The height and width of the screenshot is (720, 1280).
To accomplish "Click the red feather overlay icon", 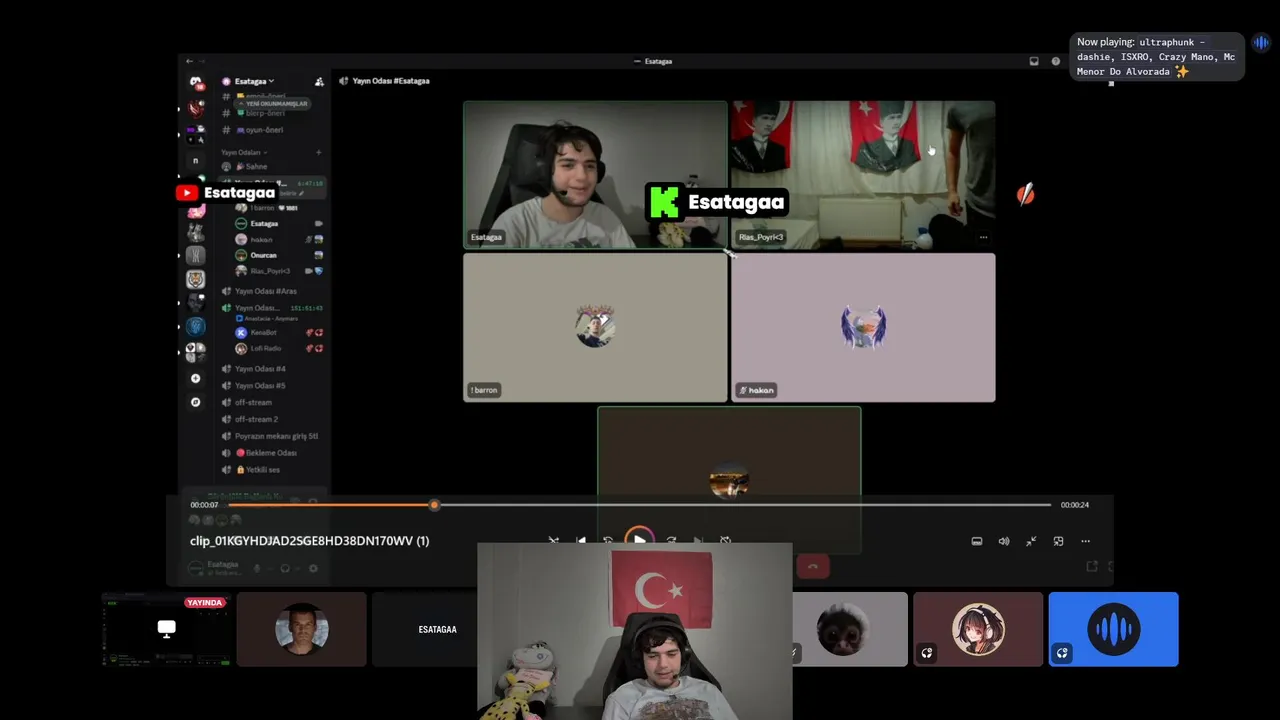I will tap(1025, 195).
